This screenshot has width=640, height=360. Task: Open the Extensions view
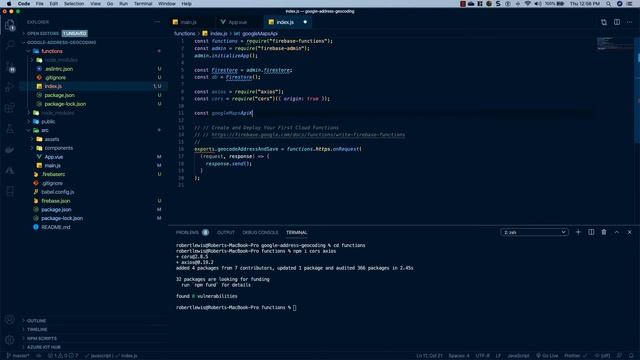pyautogui.click(x=10, y=108)
